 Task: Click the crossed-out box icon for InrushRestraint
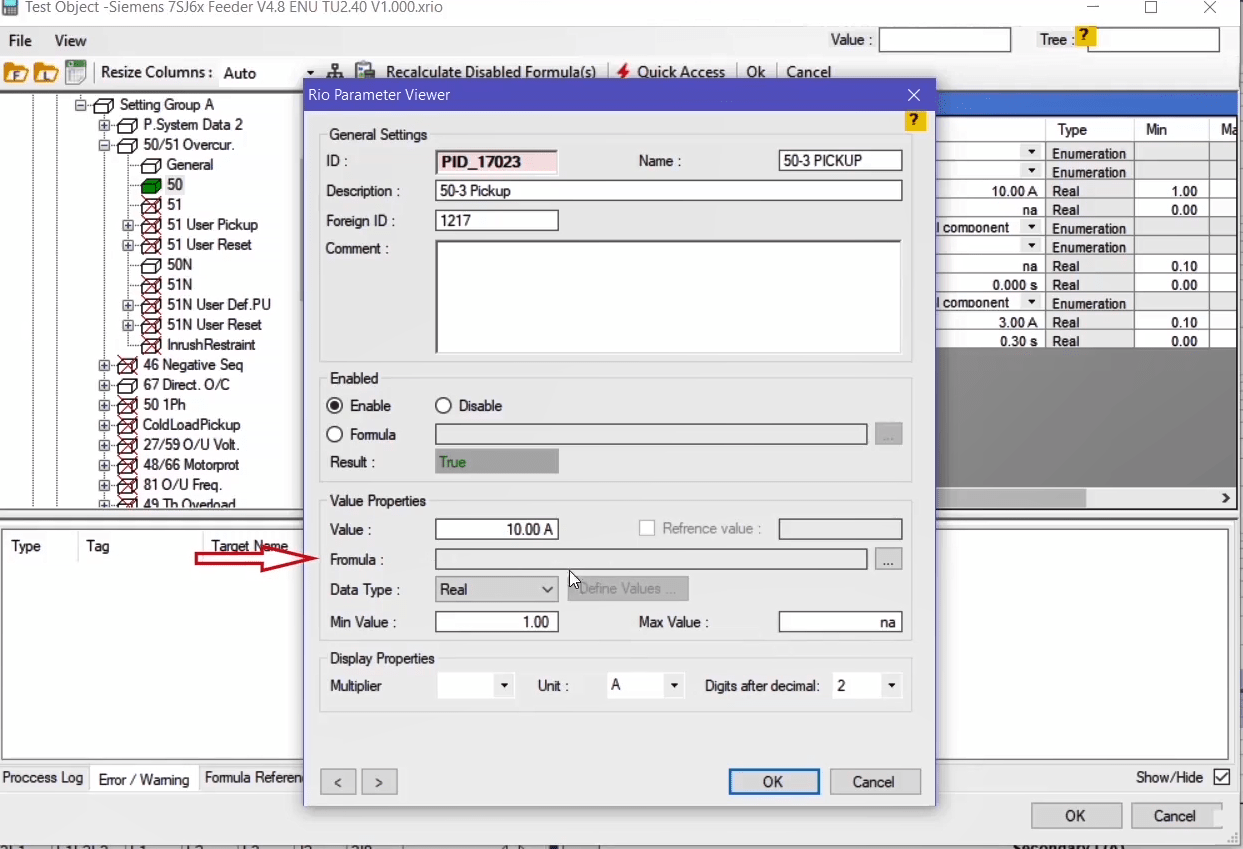(x=151, y=345)
